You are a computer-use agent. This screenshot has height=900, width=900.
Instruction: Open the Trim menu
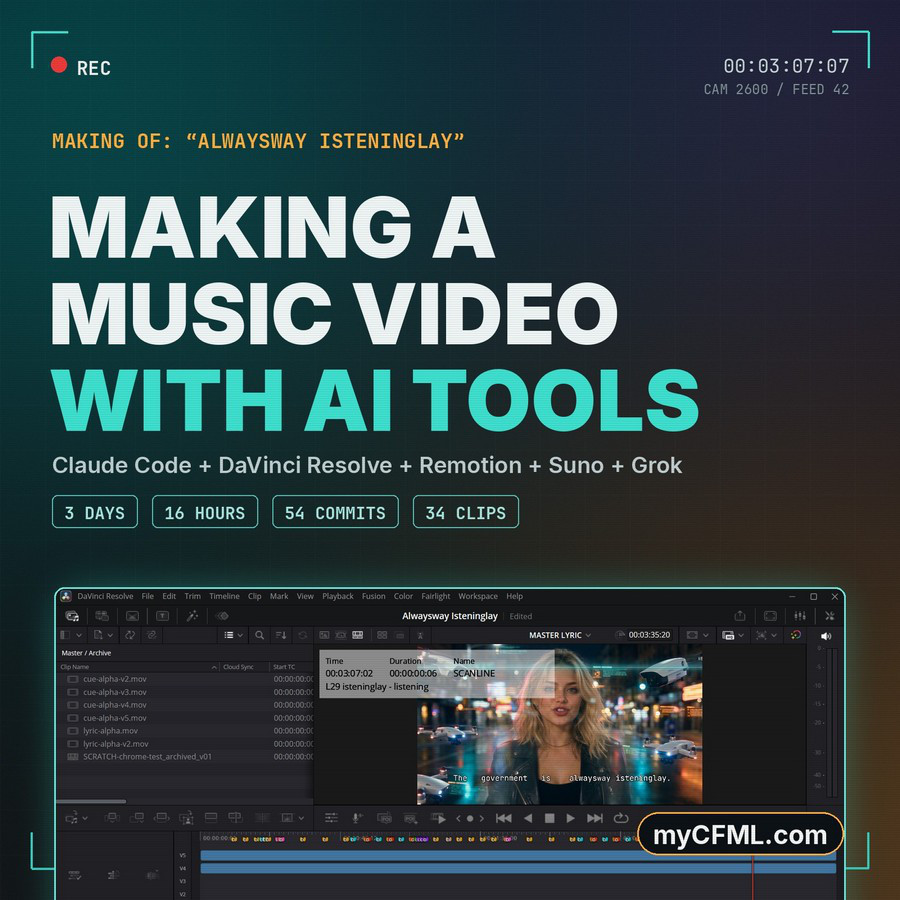(x=192, y=596)
